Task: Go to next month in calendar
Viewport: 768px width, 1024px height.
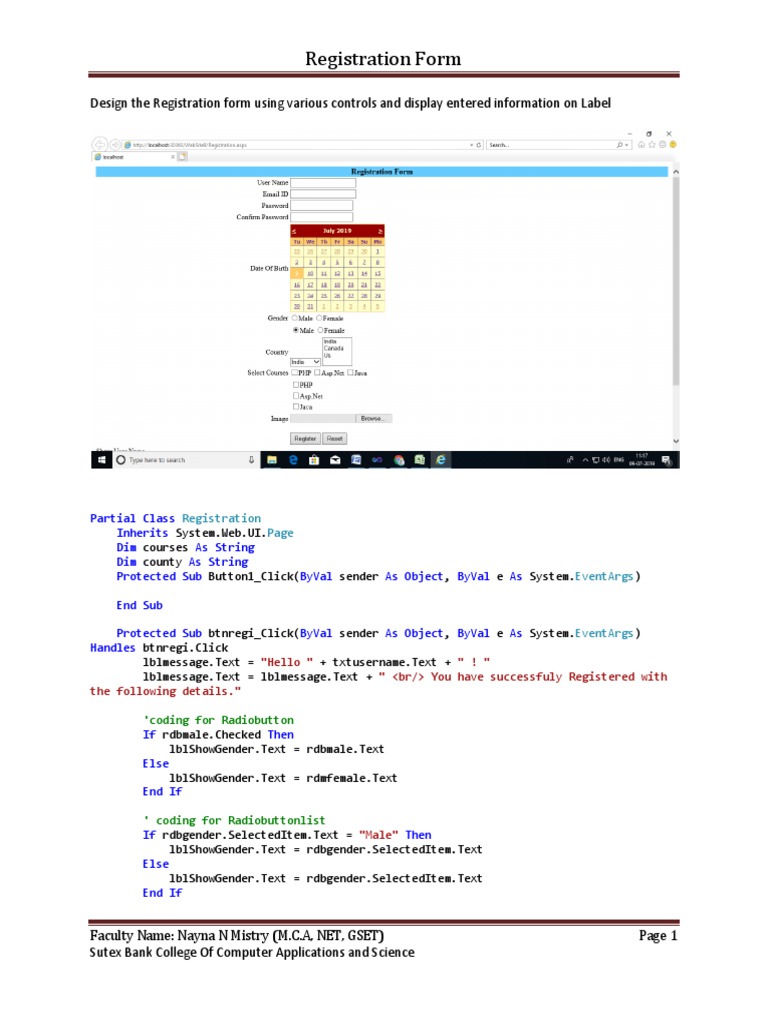Action: (380, 231)
